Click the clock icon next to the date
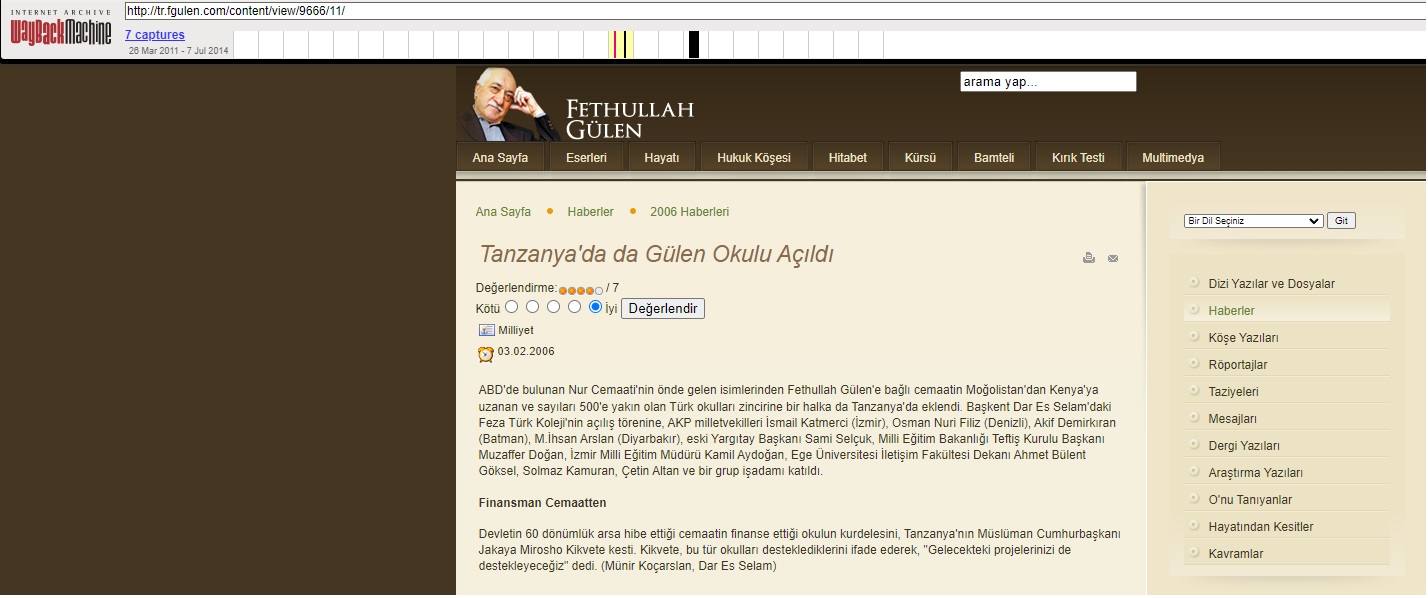The width and height of the screenshot is (1428, 598). coord(486,353)
